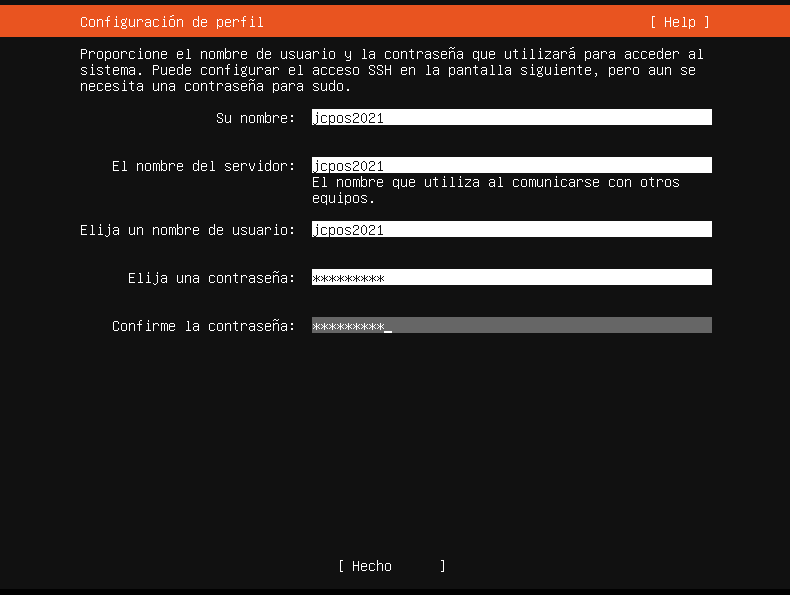Click the jcpos2021 text in username field
This screenshot has width=790, height=595.
(x=348, y=230)
